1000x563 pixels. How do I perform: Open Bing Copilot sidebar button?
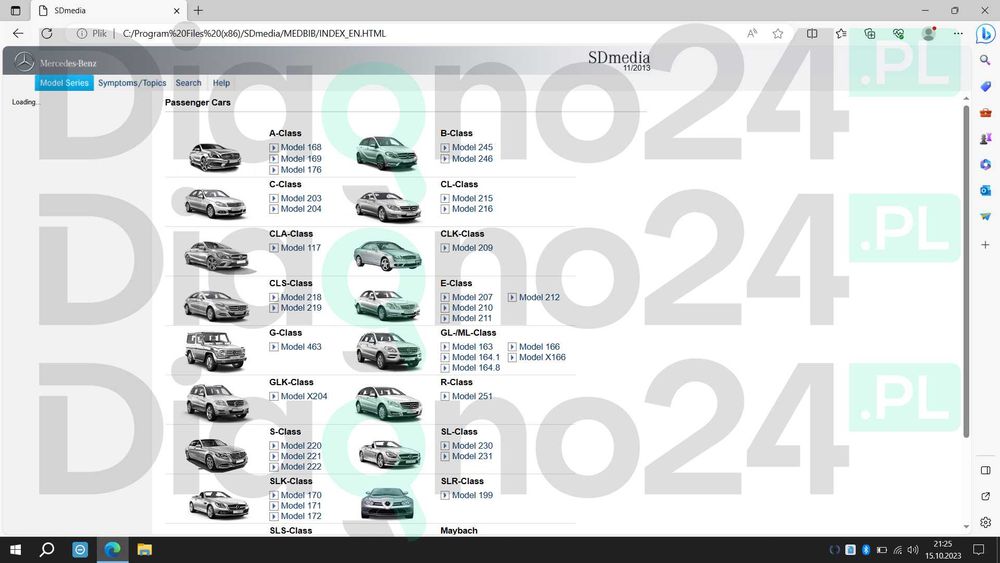tap(985, 33)
